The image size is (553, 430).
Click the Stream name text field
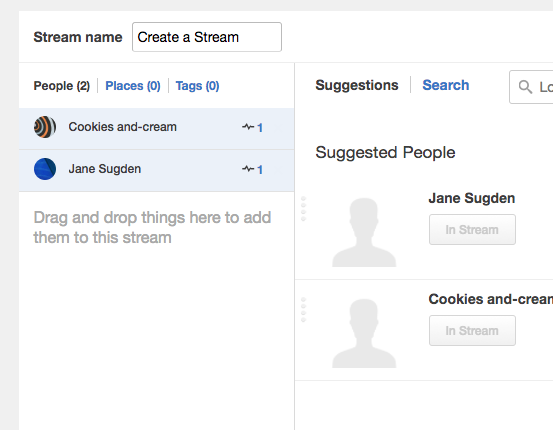207,37
